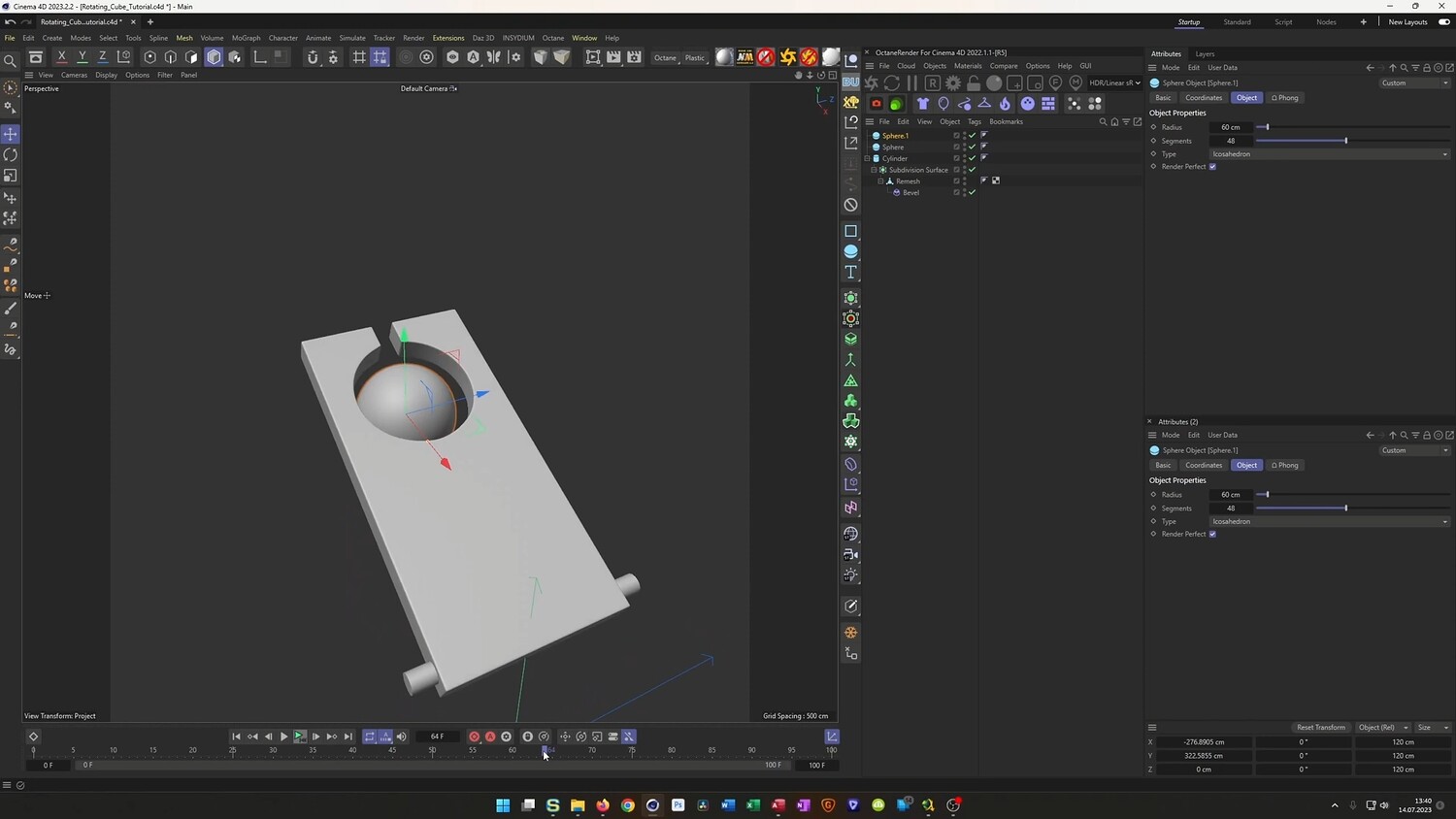The width and height of the screenshot is (1456, 819).
Task: Click the Octane brick wall icon
Action: (1048, 104)
